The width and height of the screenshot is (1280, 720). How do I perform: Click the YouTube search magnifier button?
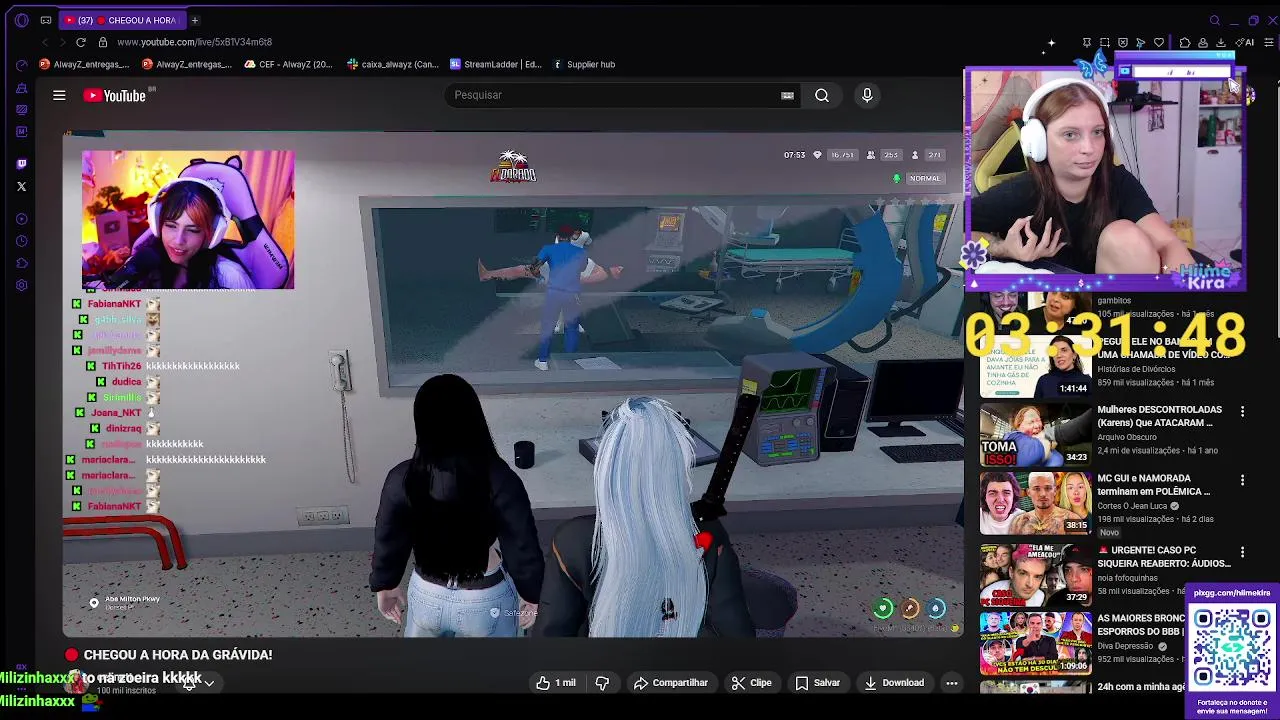click(x=822, y=95)
